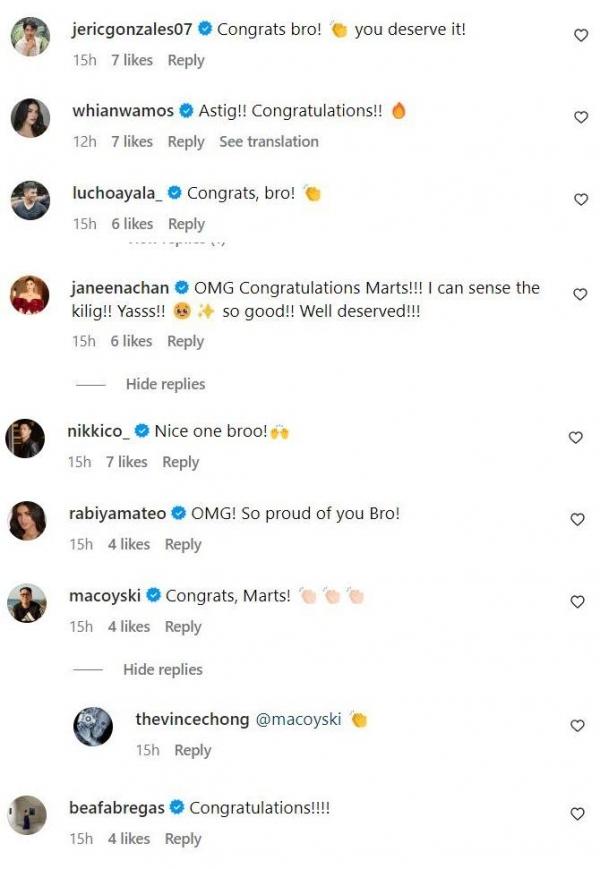Image resolution: width=600 pixels, height=869 pixels.
Task: Reply to rabiyamateo's comment
Action: pyautogui.click(x=183, y=544)
